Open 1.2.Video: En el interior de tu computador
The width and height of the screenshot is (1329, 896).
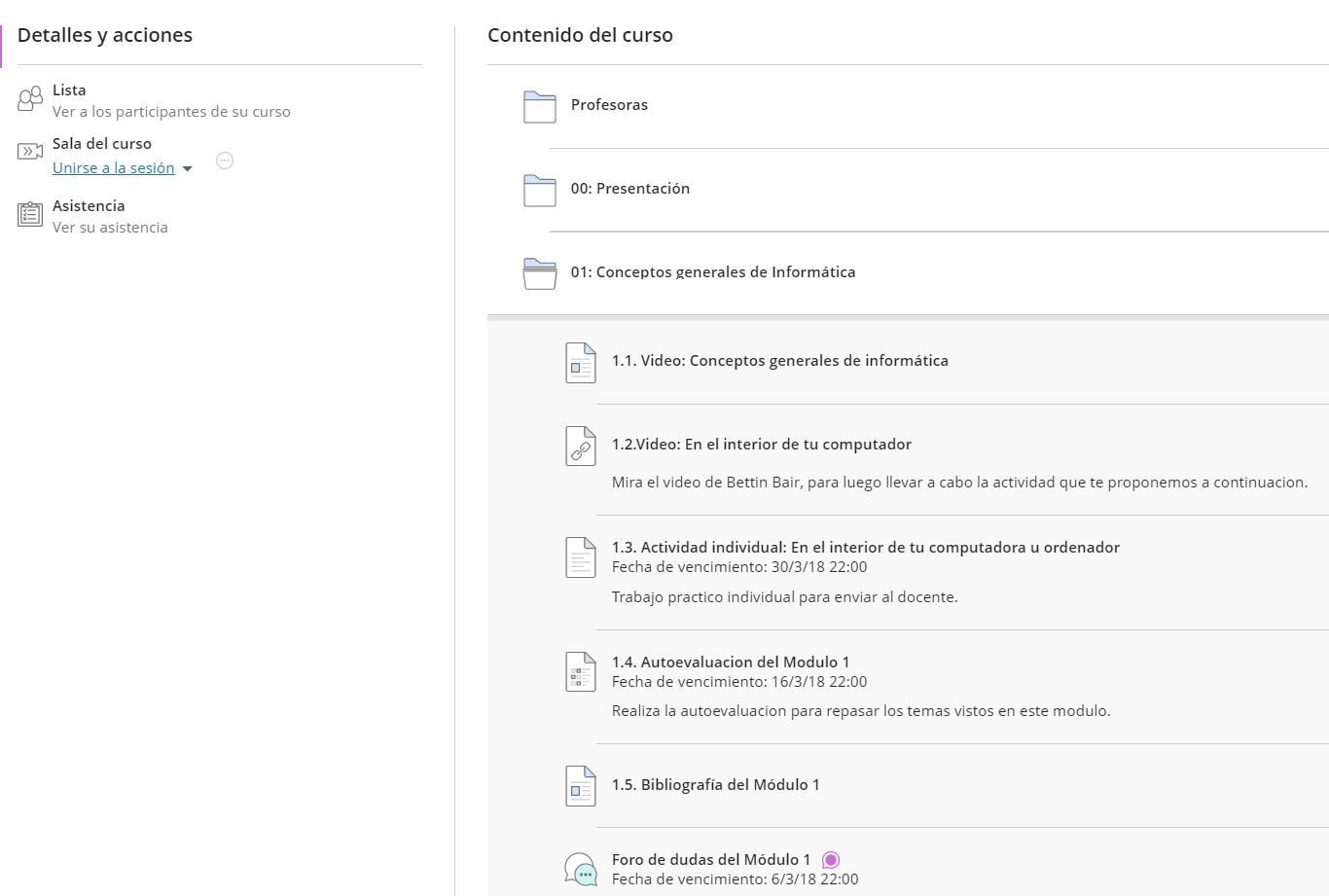pos(762,444)
